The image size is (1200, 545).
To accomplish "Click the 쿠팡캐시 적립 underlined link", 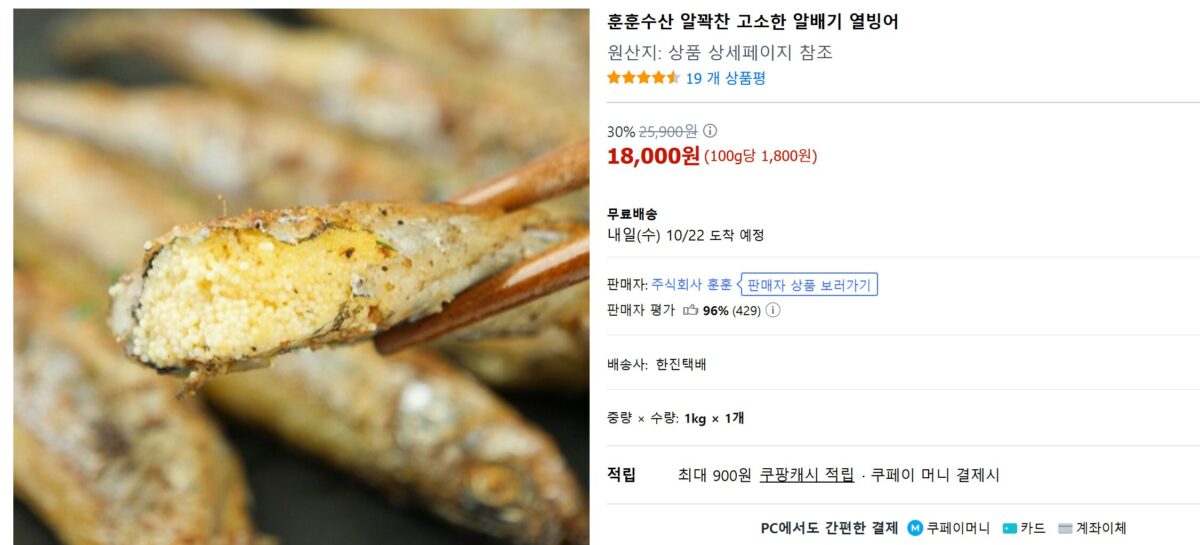I will (x=807, y=475).
